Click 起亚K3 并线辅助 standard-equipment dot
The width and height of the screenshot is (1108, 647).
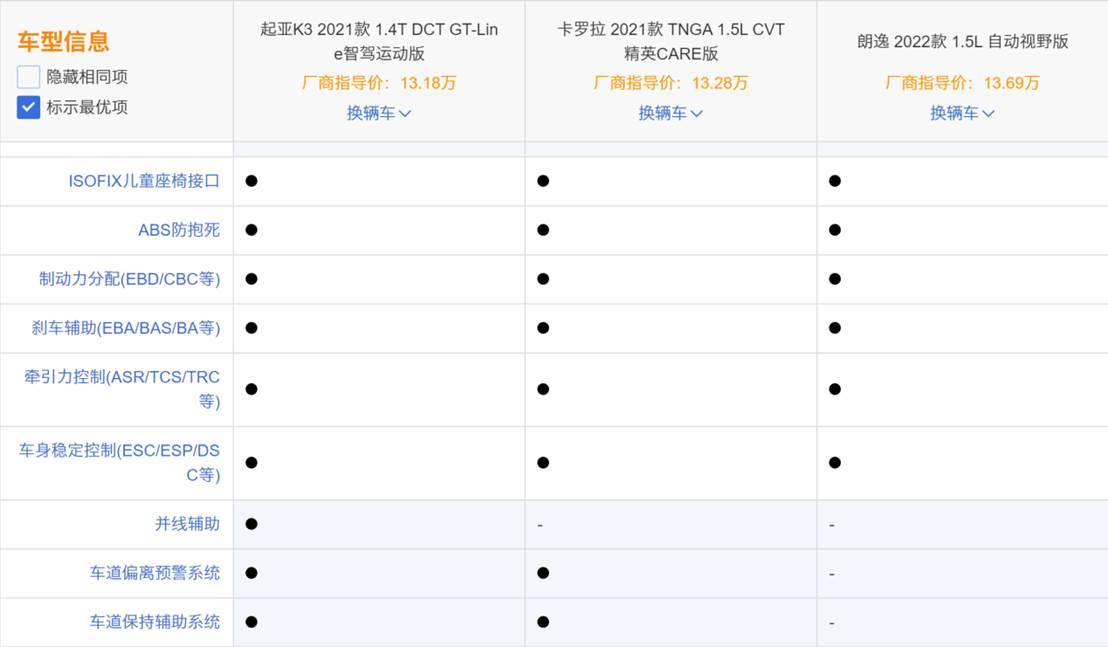pos(251,524)
